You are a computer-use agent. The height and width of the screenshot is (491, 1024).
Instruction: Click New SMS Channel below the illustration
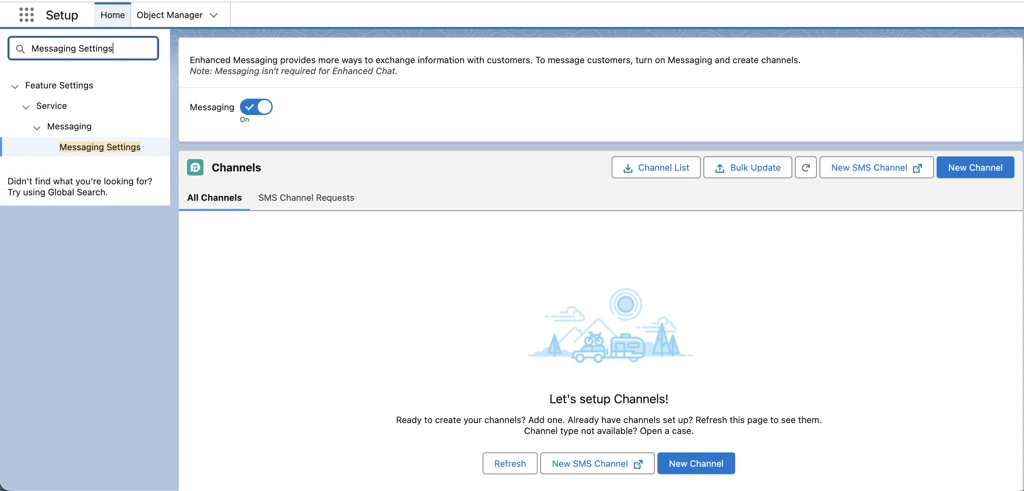pyautogui.click(x=598, y=464)
